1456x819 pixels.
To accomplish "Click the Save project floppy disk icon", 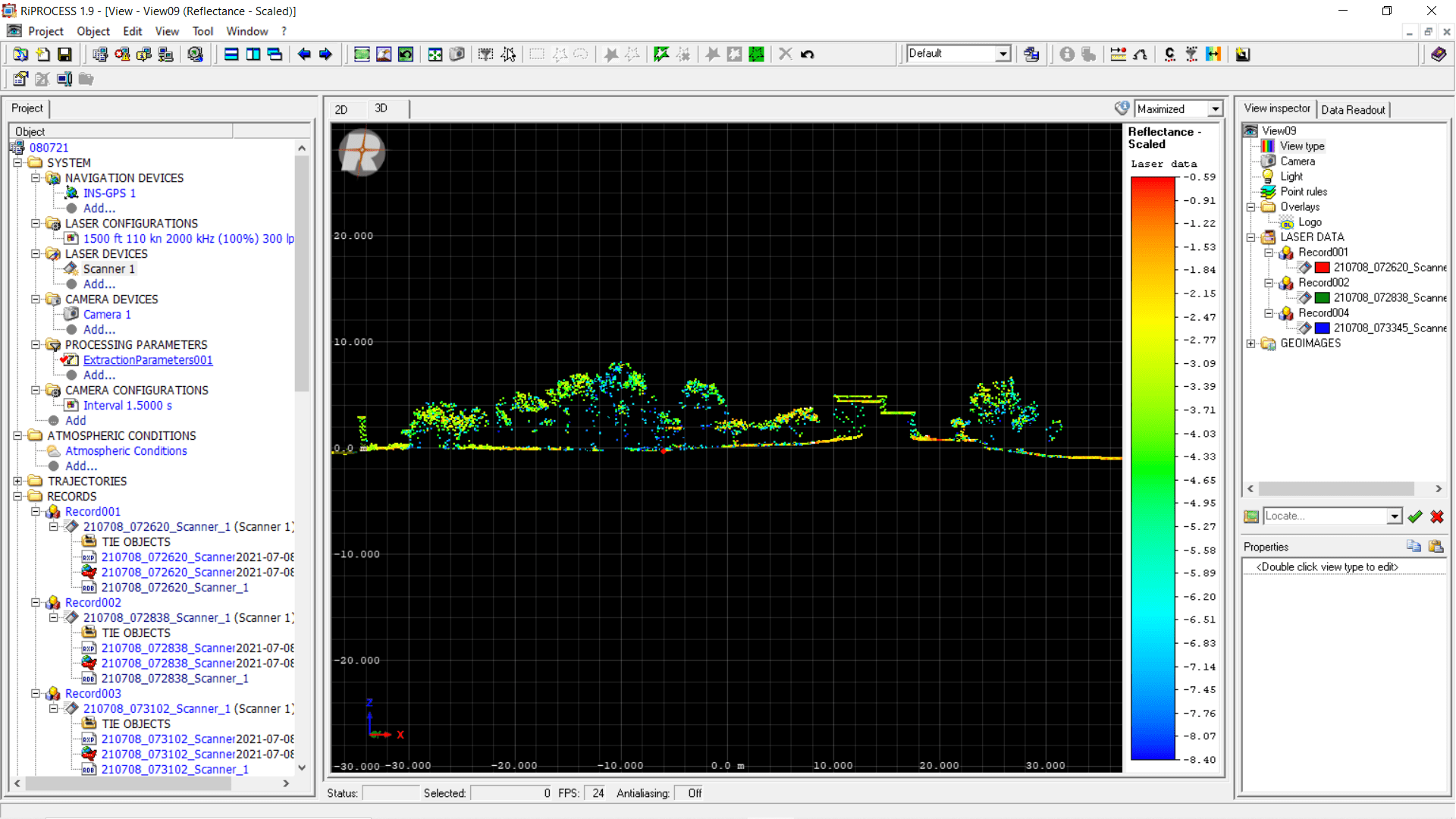I will coord(64,54).
